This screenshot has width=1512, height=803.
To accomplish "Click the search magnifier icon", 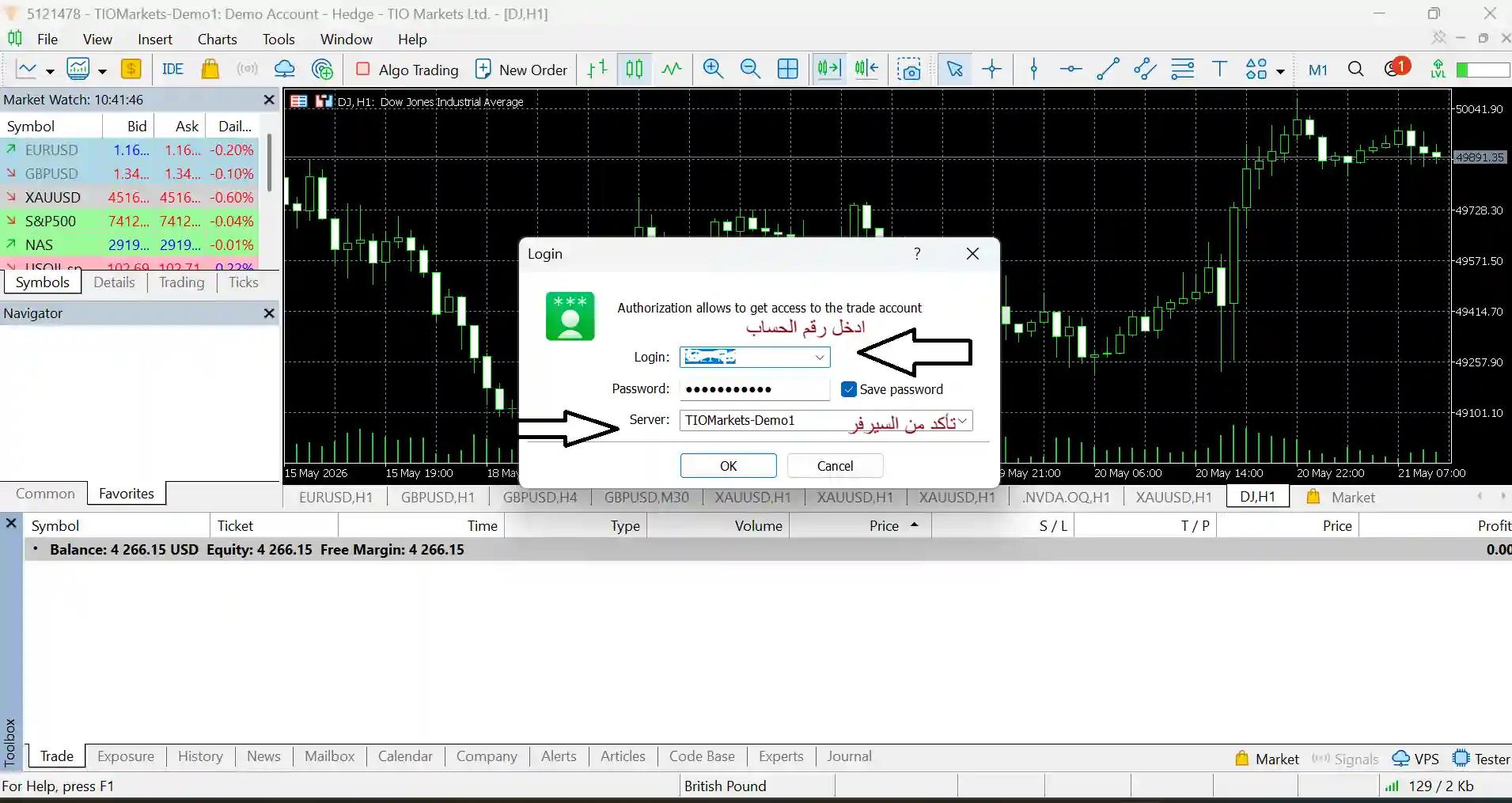I will tap(1355, 70).
